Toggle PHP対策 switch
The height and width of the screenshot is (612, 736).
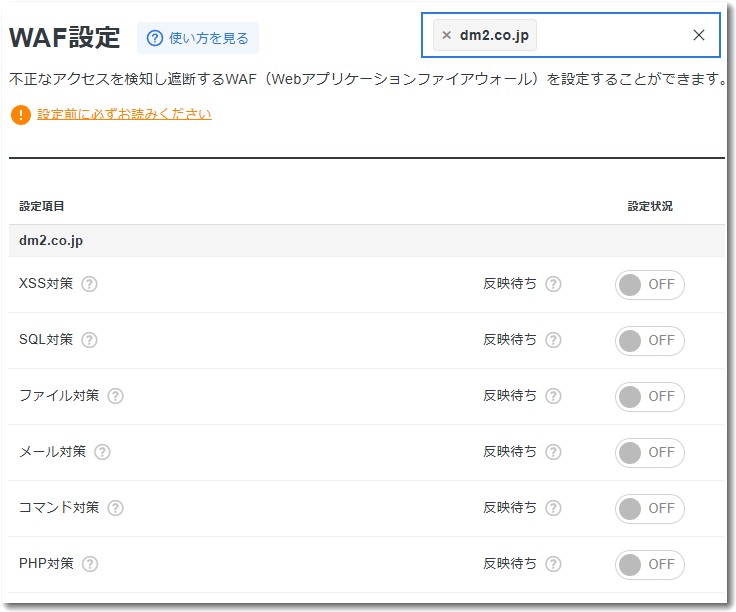coord(649,565)
